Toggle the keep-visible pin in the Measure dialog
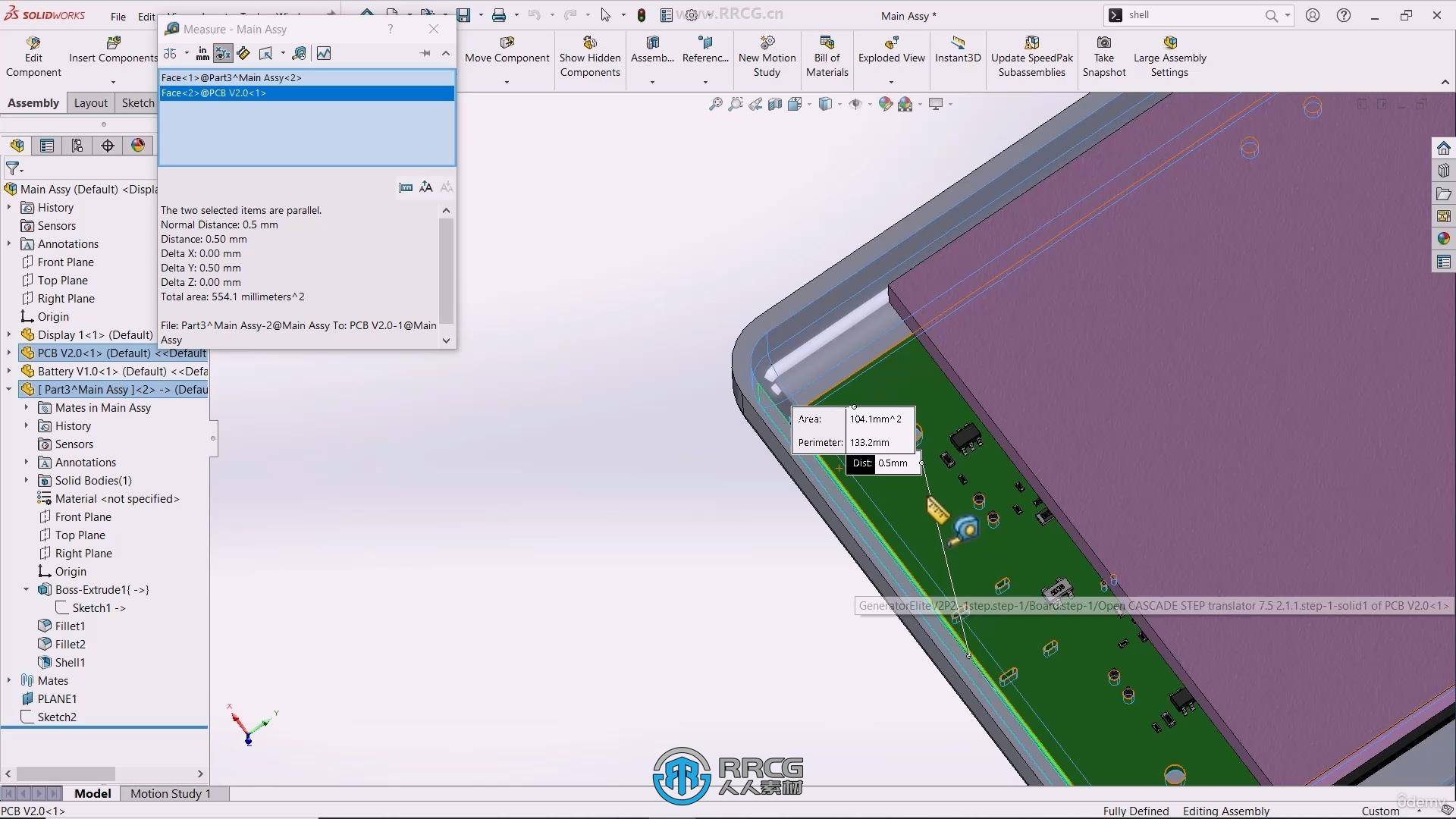Viewport: 1456px width, 819px height. pos(425,53)
